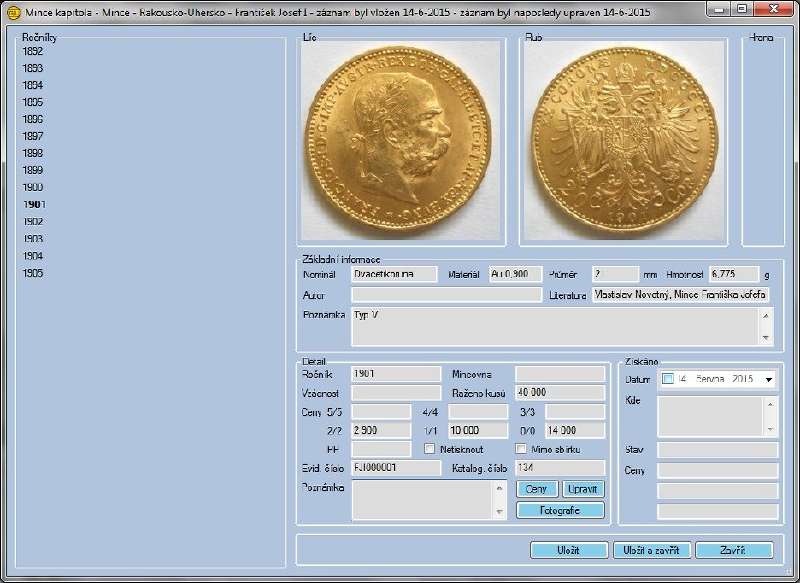The height and width of the screenshot is (583, 800).
Task: Select year 1892 in Ročníky list
Action: (x=32, y=51)
